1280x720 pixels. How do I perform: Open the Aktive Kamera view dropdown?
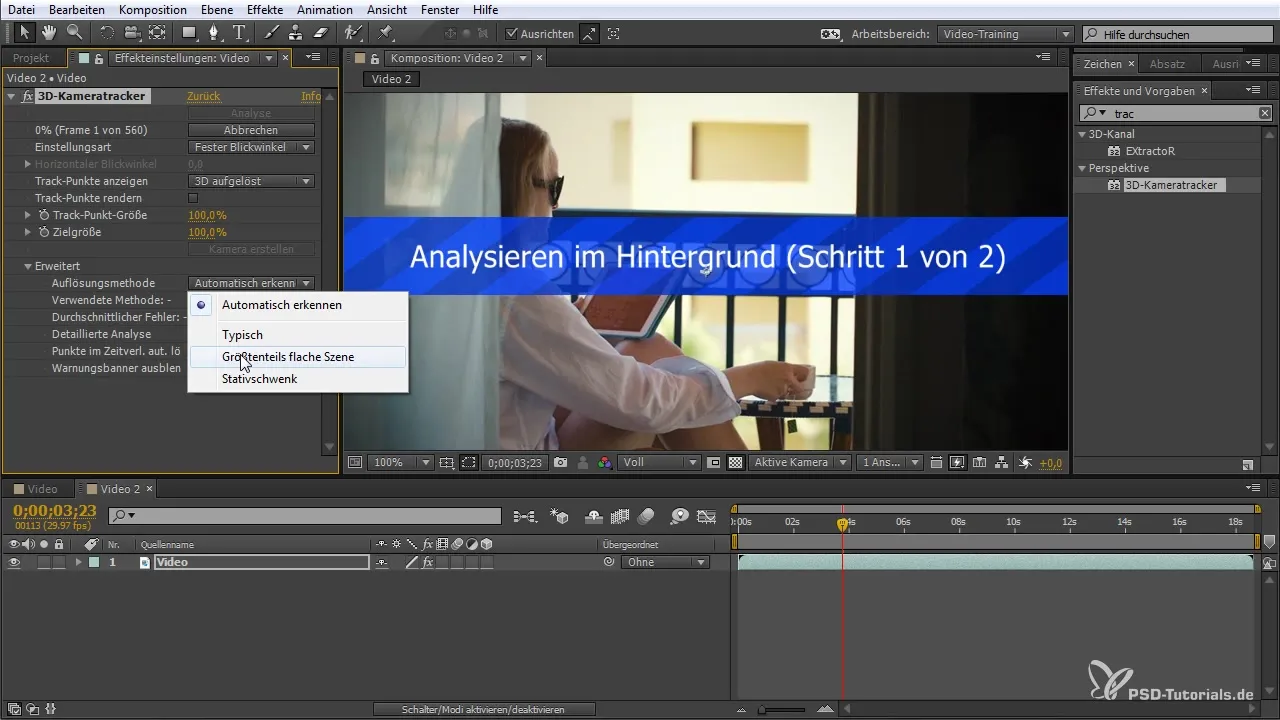tap(801, 463)
